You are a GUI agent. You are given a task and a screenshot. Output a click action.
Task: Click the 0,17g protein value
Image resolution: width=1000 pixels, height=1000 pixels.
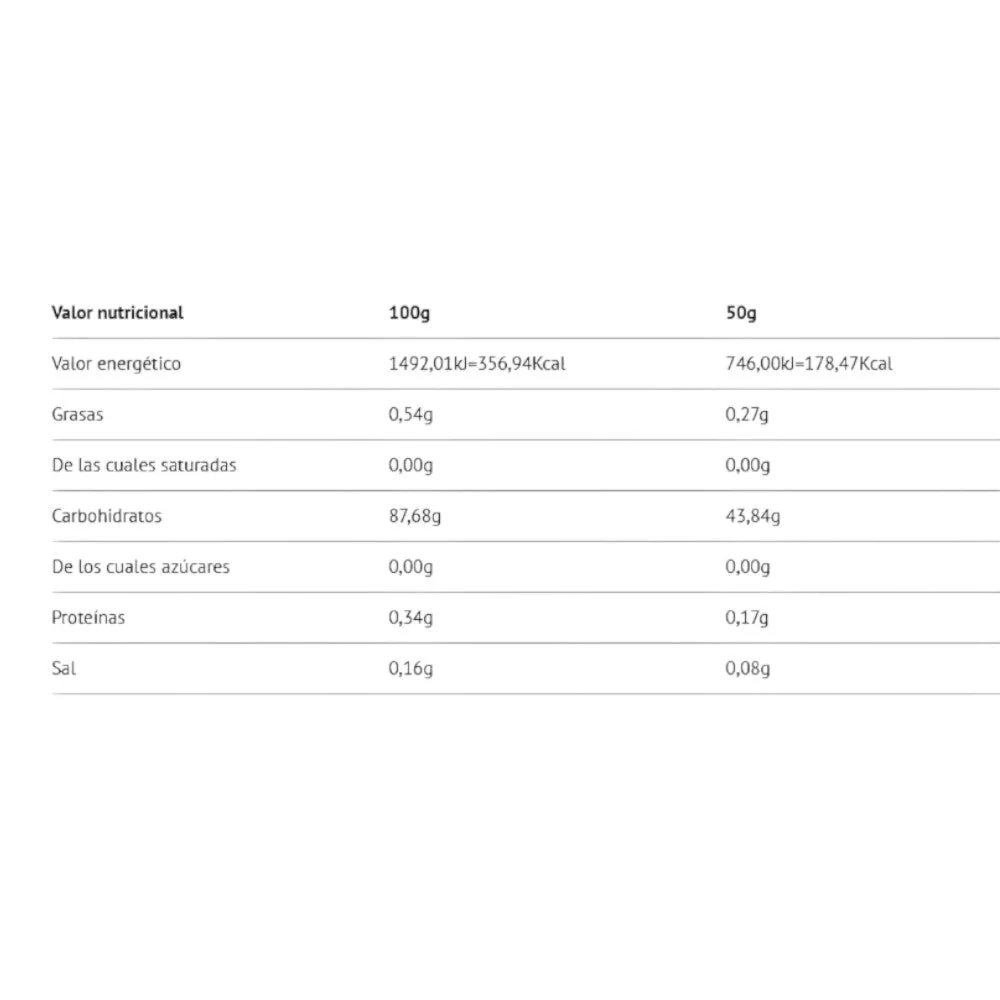coord(747,618)
